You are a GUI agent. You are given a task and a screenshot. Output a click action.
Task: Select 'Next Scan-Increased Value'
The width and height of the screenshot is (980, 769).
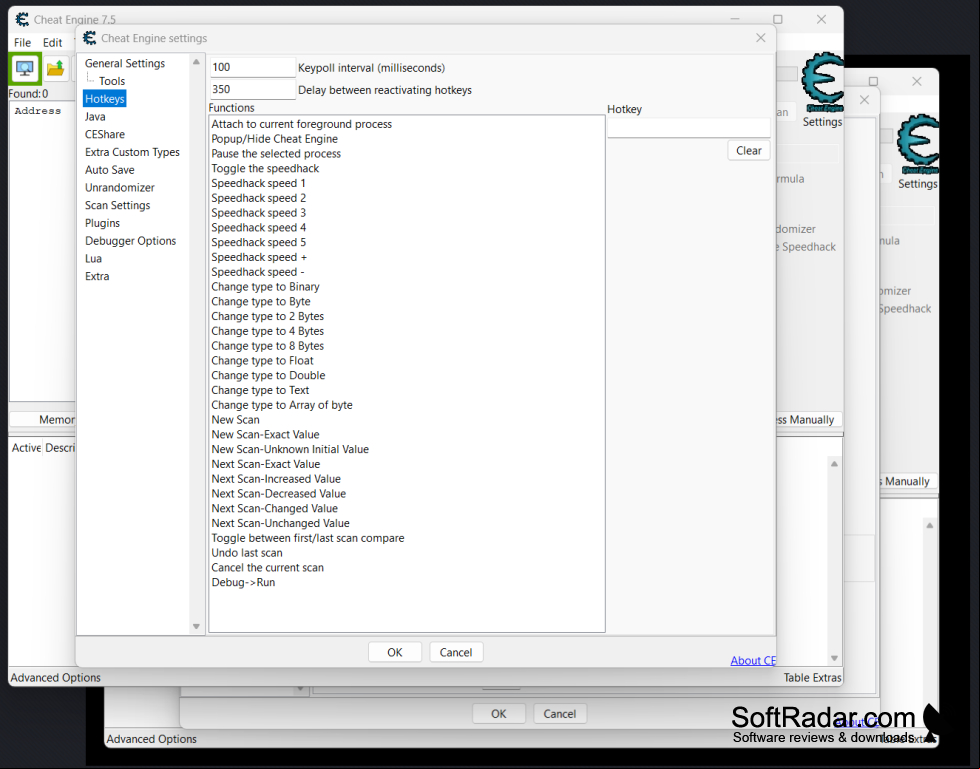tap(276, 479)
